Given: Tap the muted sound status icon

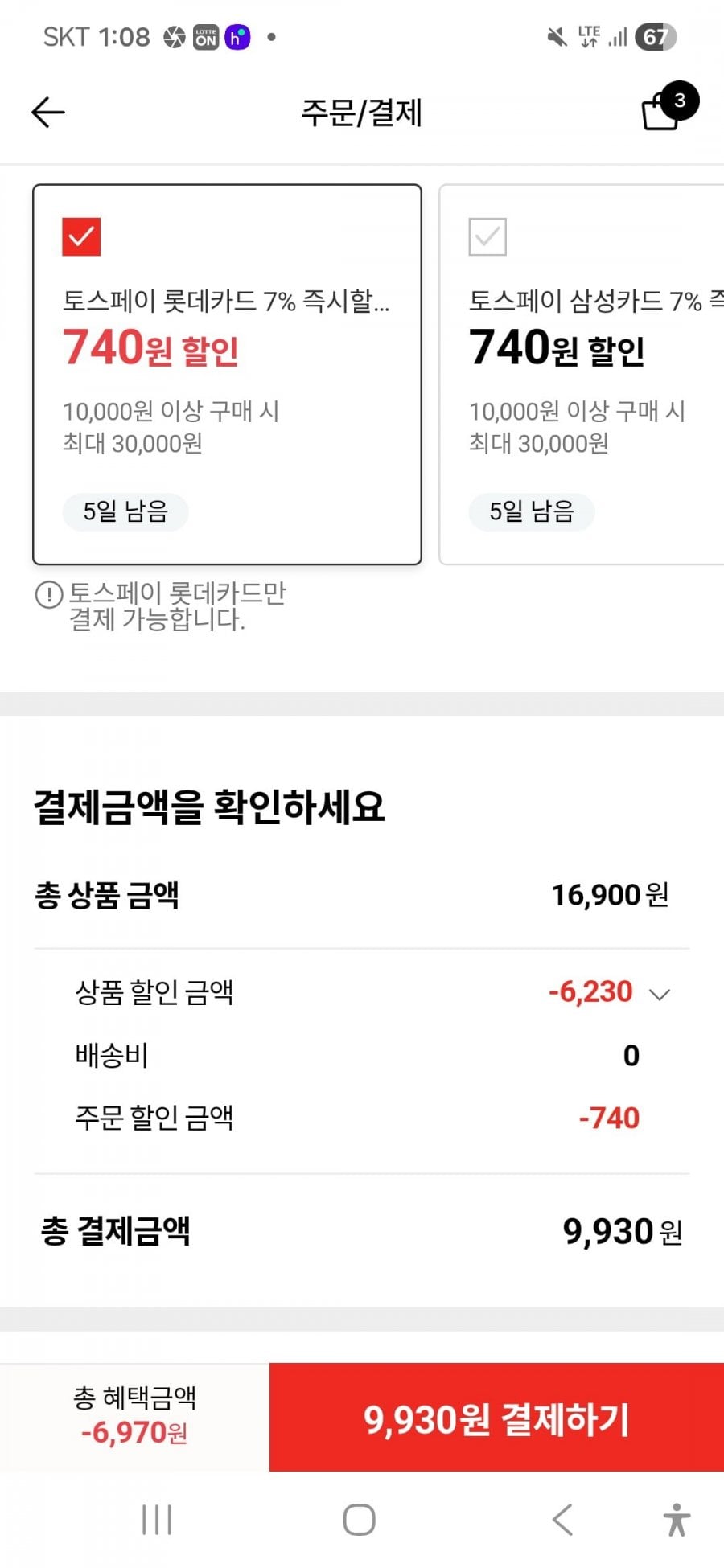Looking at the screenshot, I should pyautogui.click(x=557, y=37).
